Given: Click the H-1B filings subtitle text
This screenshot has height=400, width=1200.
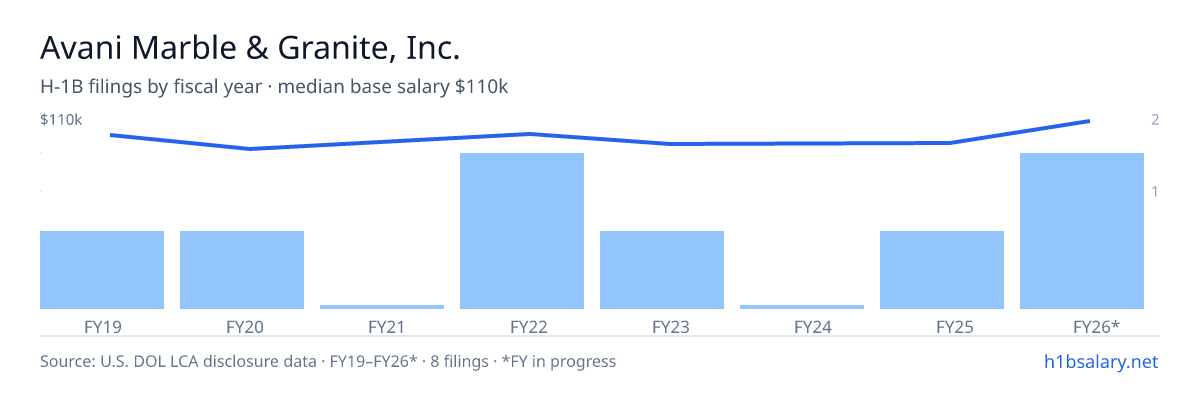Looking at the screenshot, I should [x=274, y=87].
